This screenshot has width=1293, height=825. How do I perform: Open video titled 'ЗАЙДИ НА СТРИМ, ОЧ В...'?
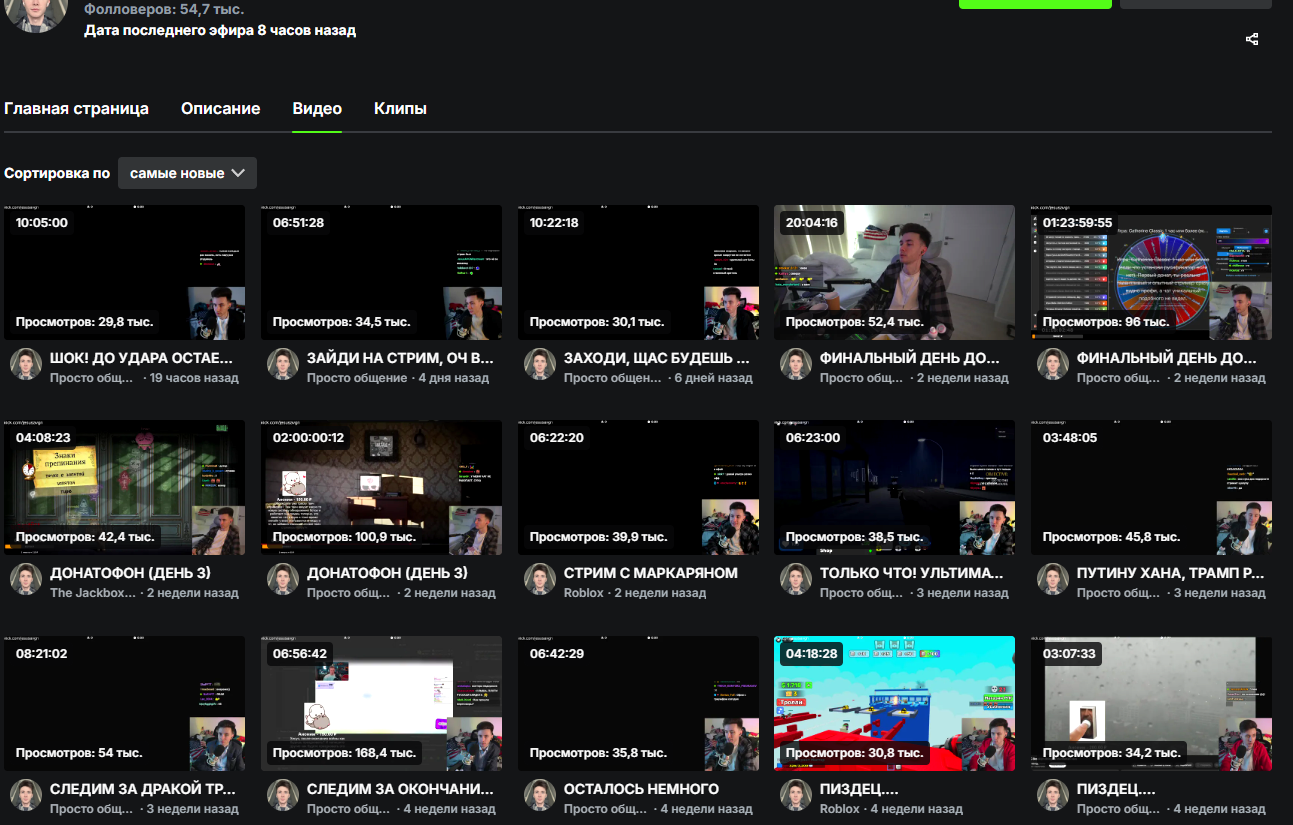click(x=400, y=358)
